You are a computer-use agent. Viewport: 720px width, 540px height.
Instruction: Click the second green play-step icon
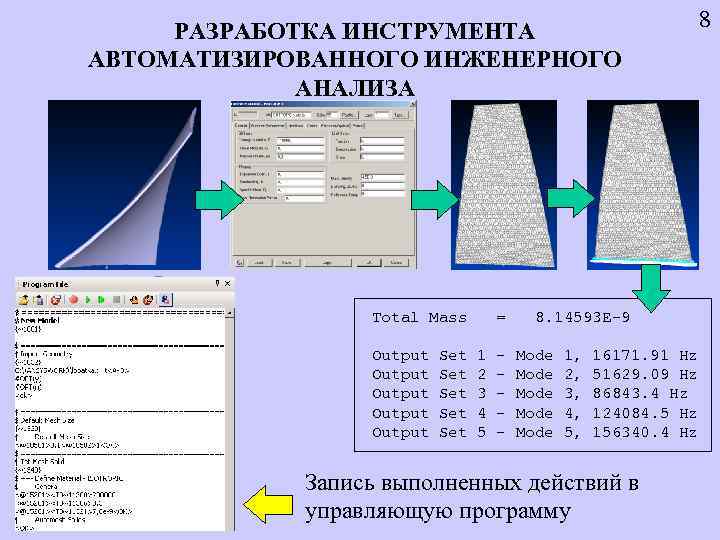101,300
